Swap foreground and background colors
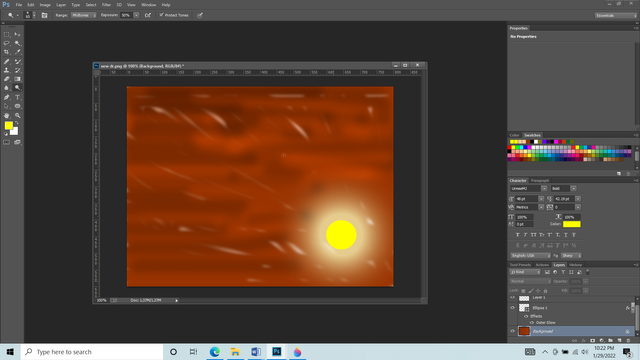Image resolution: width=640 pixels, height=360 pixels. (17, 123)
